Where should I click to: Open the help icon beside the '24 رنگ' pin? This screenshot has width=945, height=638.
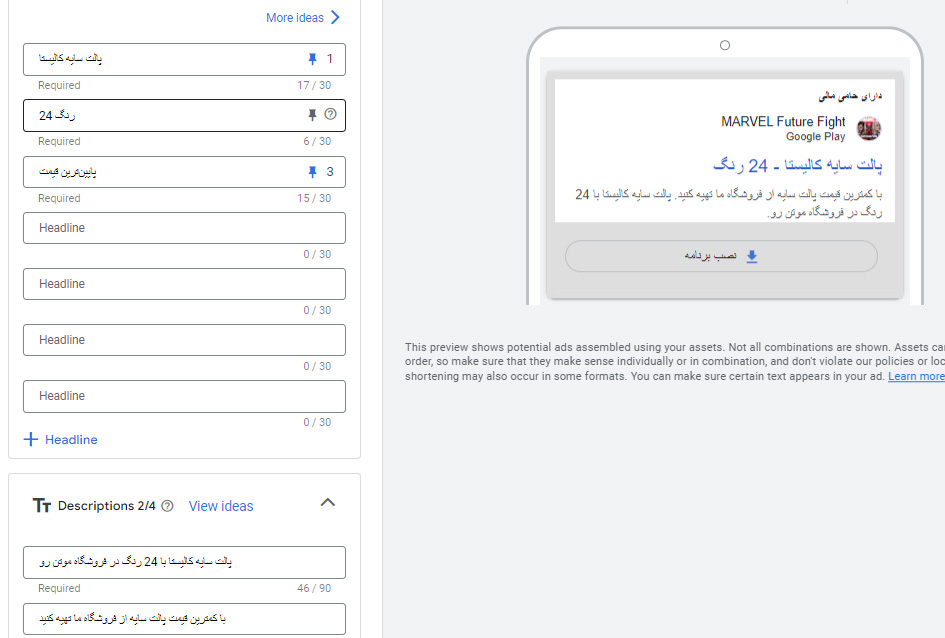pyautogui.click(x=330, y=114)
